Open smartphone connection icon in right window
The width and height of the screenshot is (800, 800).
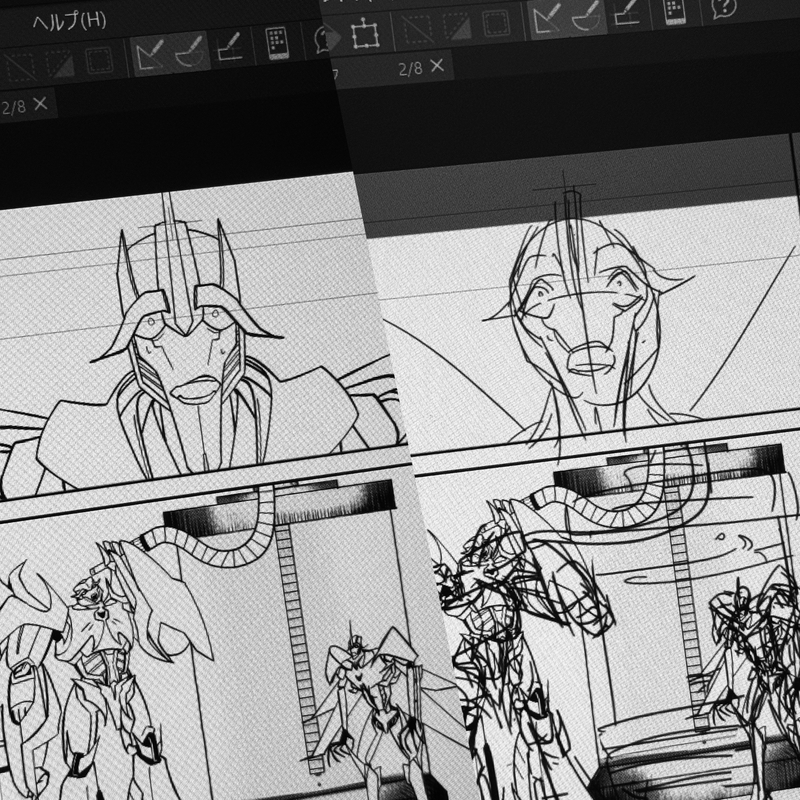[x=674, y=11]
